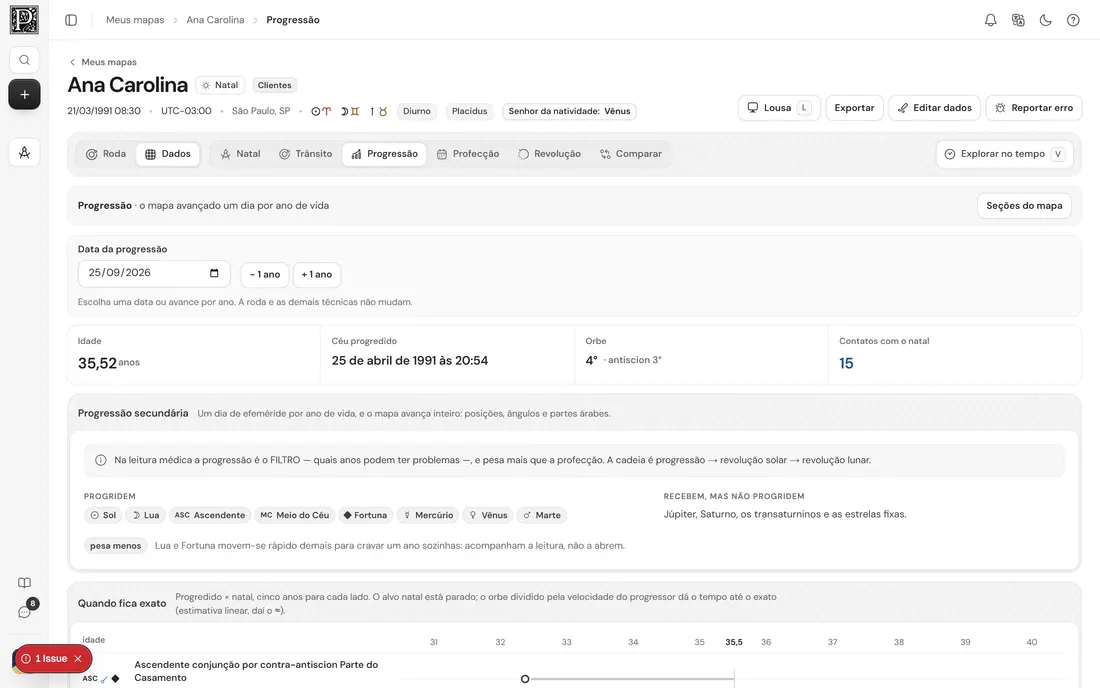Click the Lua chip under Progridem

pyautogui.click(x=145, y=515)
